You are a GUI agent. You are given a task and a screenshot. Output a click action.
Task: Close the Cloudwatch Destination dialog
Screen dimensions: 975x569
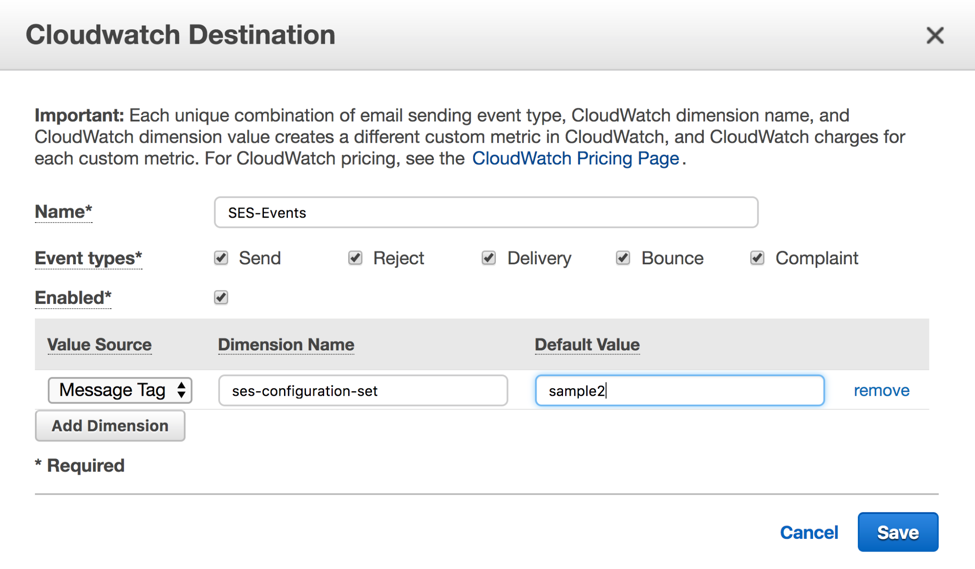935,35
